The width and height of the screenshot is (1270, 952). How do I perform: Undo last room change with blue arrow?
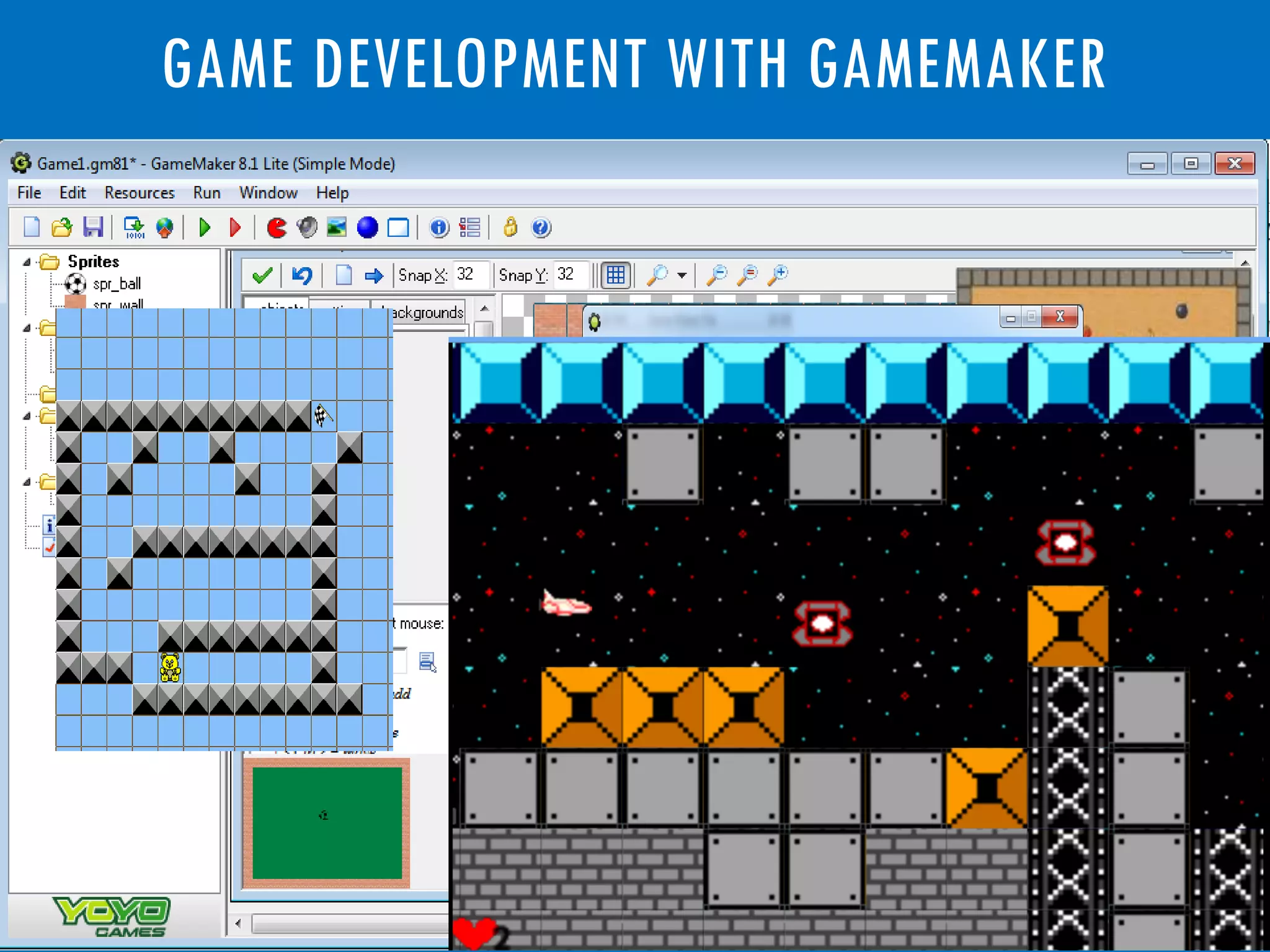(302, 275)
